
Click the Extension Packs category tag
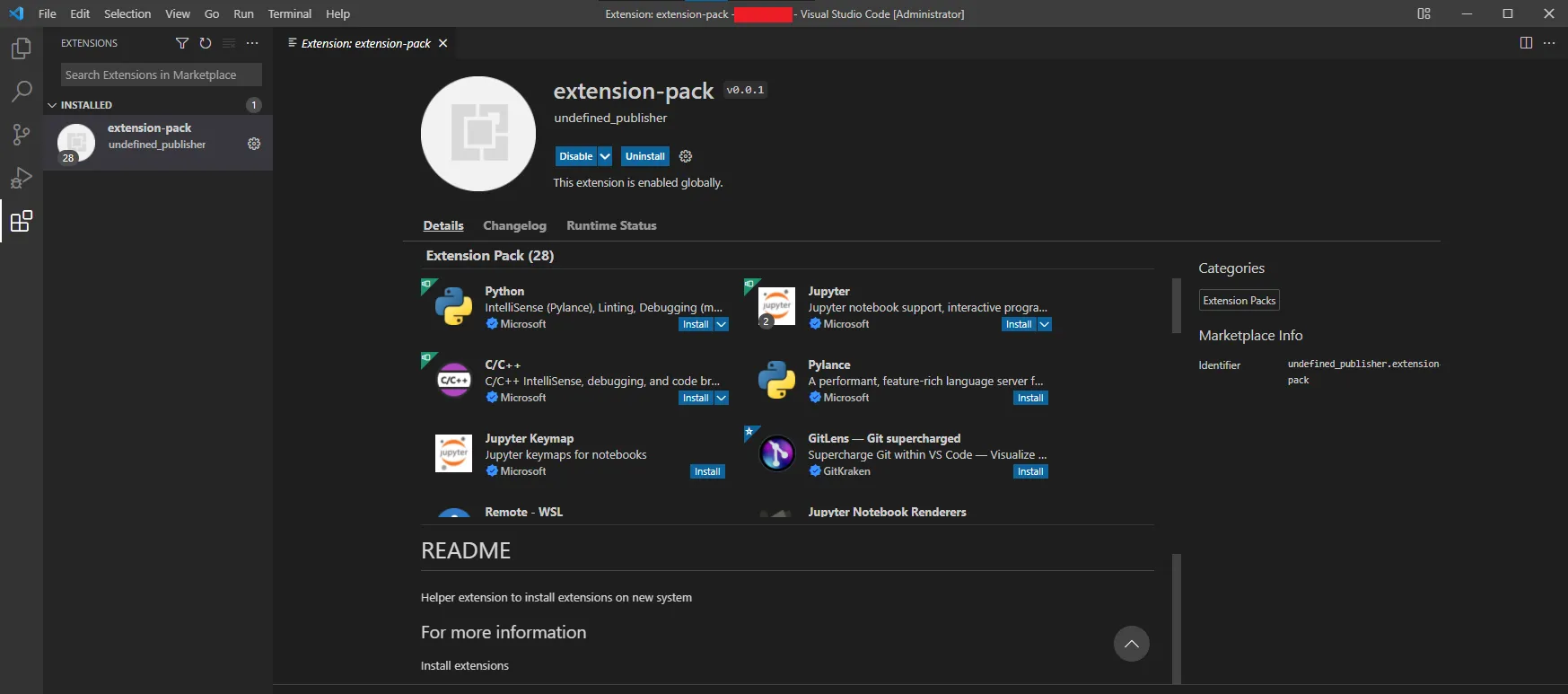(1239, 301)
